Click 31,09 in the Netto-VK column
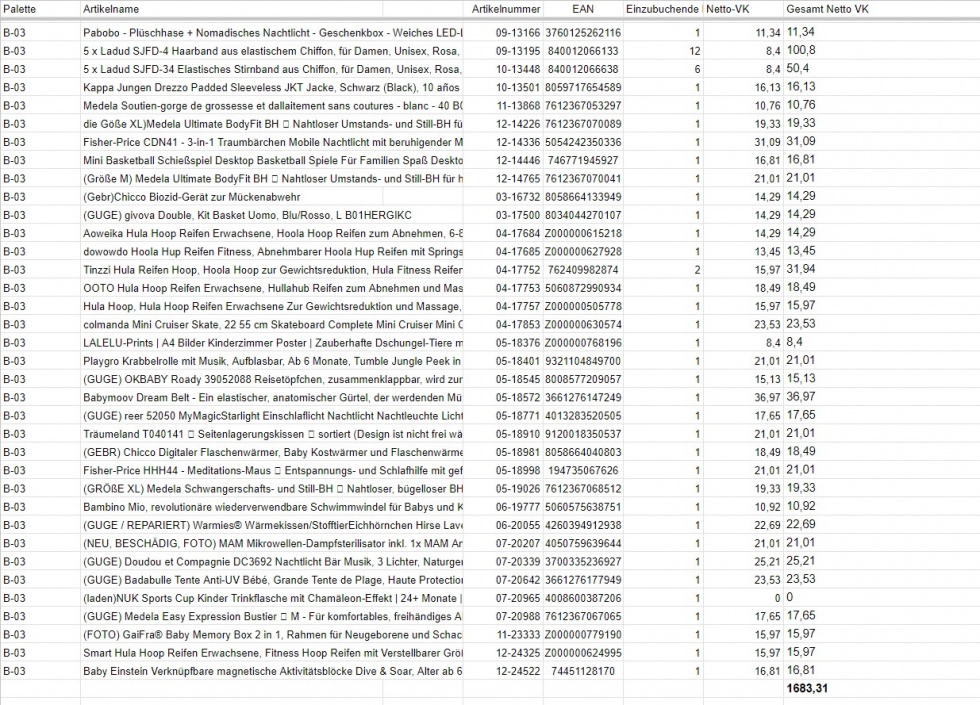 coord(768,142)
